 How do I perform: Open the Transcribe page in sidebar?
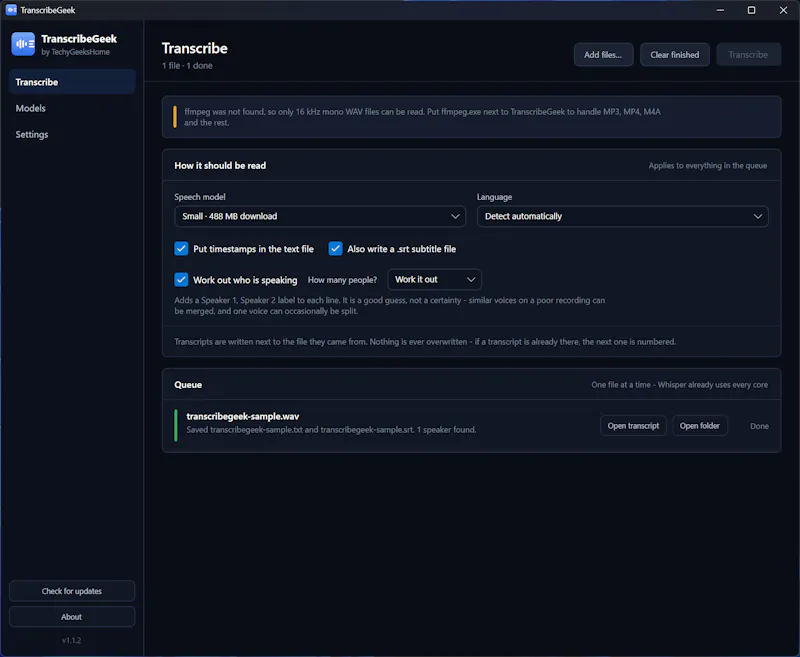coord(72,82)
